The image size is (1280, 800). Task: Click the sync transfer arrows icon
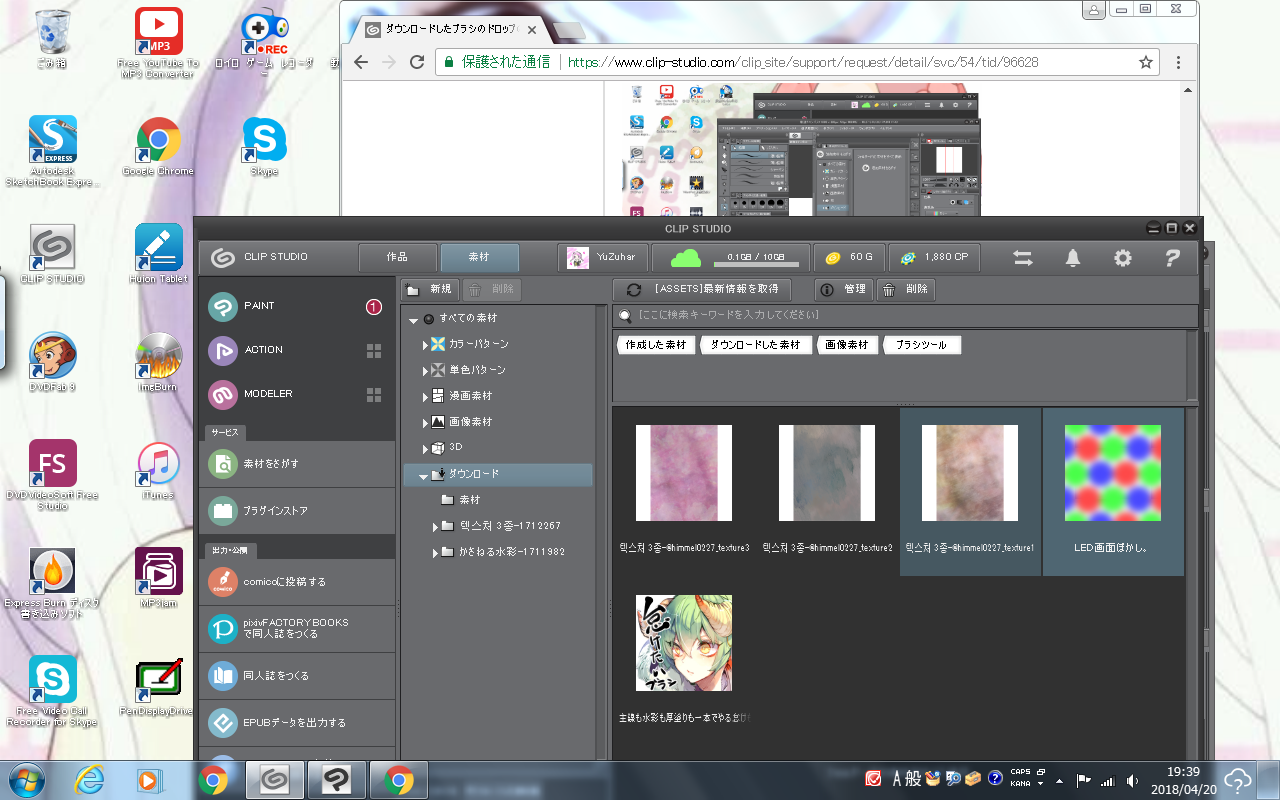pos(1023,258)
